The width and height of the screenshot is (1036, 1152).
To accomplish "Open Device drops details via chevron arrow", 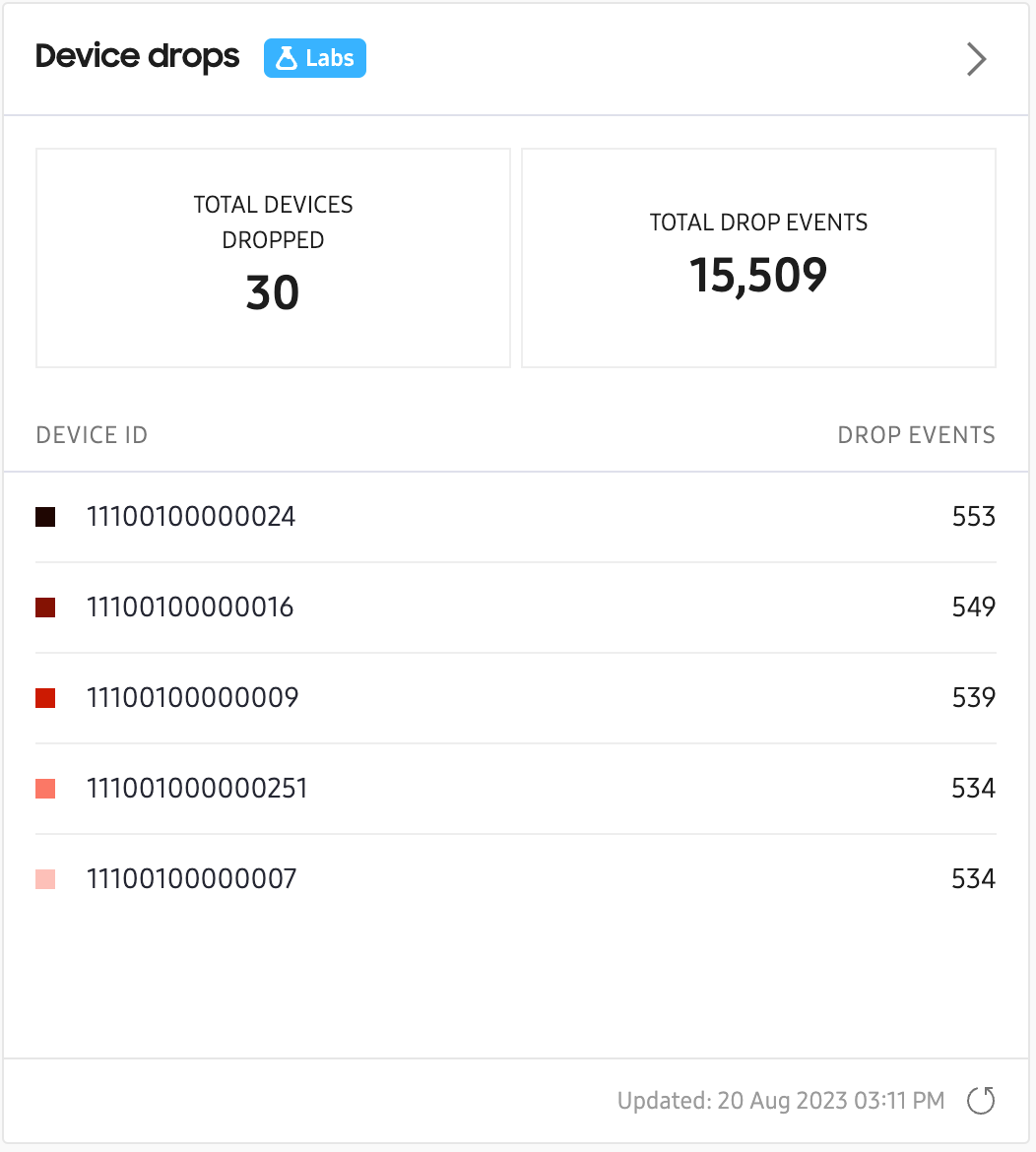I will (976, 59).
